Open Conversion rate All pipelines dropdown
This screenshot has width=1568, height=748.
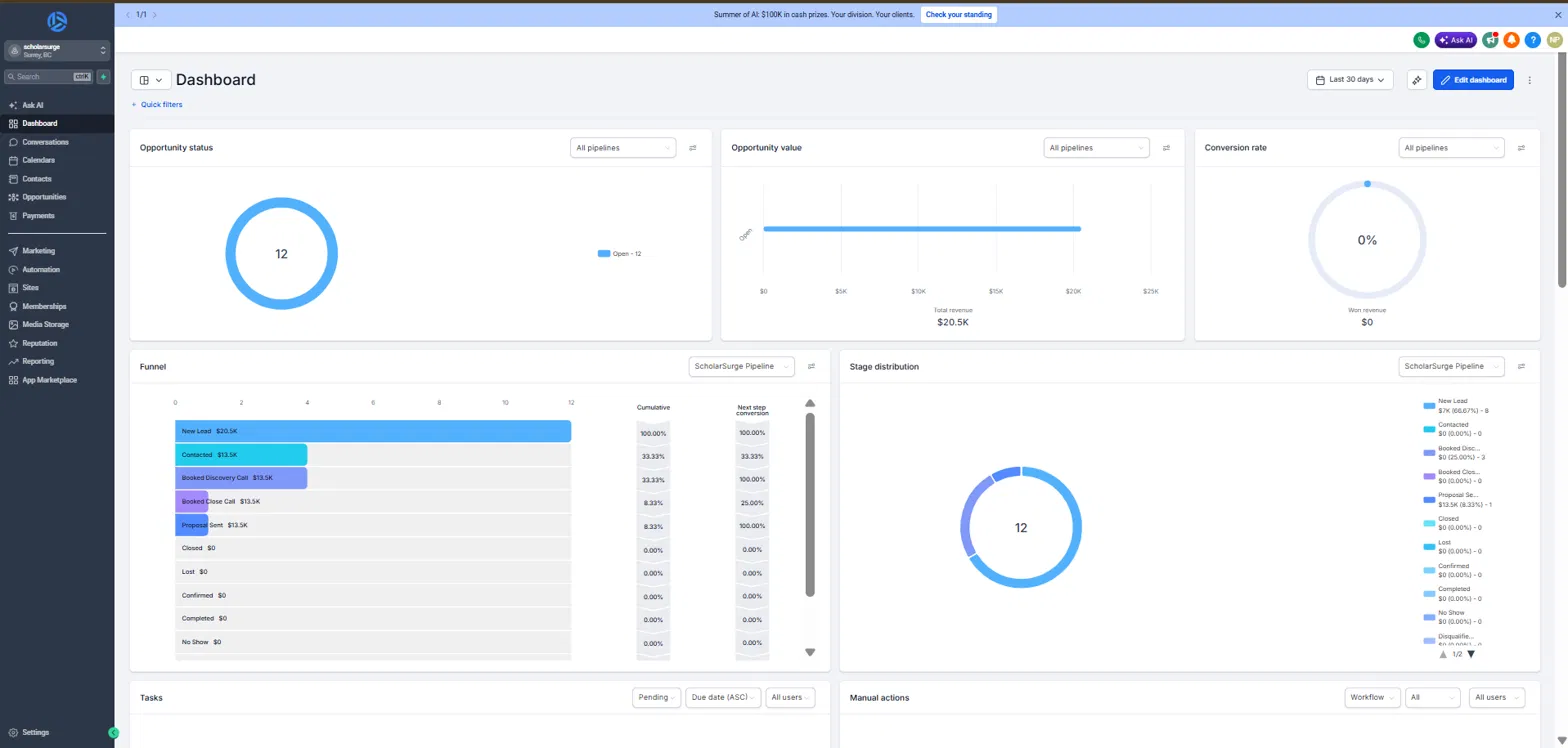click(1451, 148)
